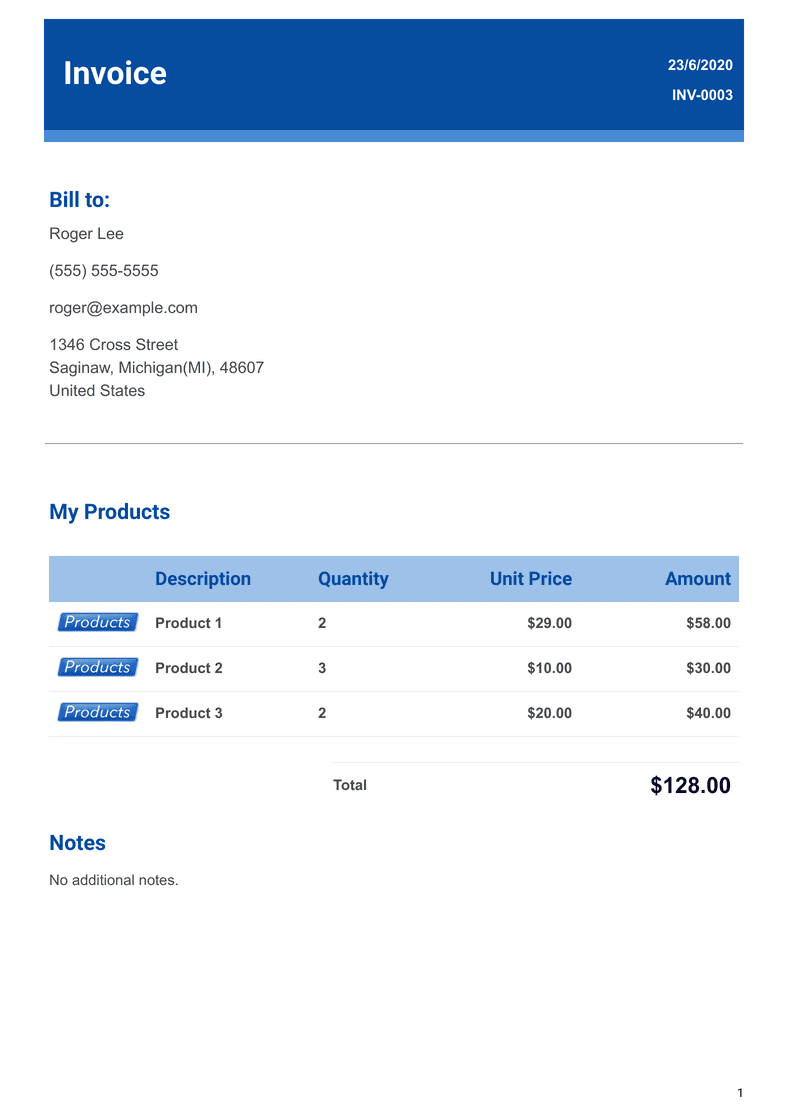Click the $30.00 amount for Product 2
Viewport: 790px width, 1118px height.
pyautogui.click(x=708, y=668)
